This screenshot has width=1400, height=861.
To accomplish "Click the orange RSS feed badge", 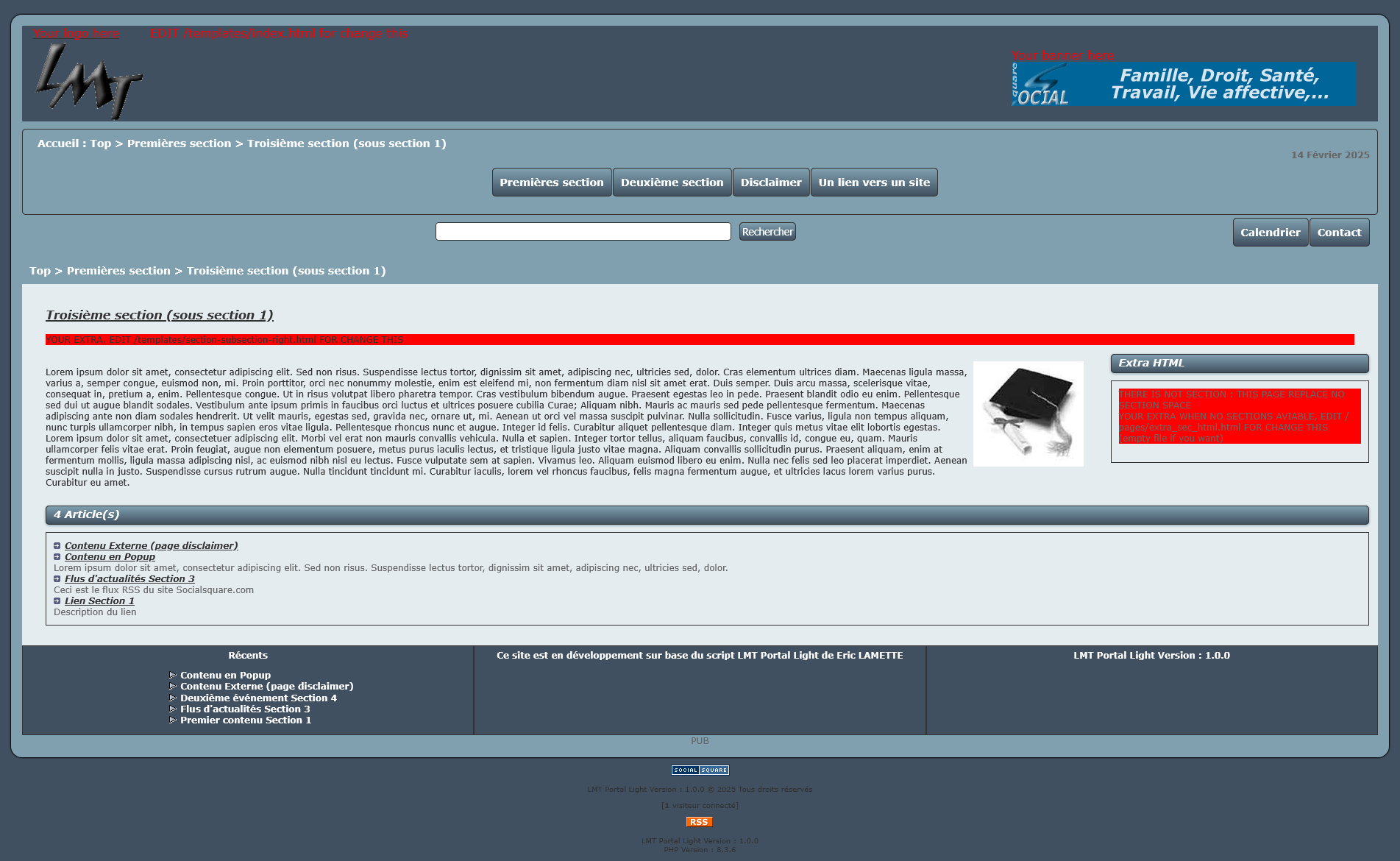I will pyautogui.click(x=699, y=822).
